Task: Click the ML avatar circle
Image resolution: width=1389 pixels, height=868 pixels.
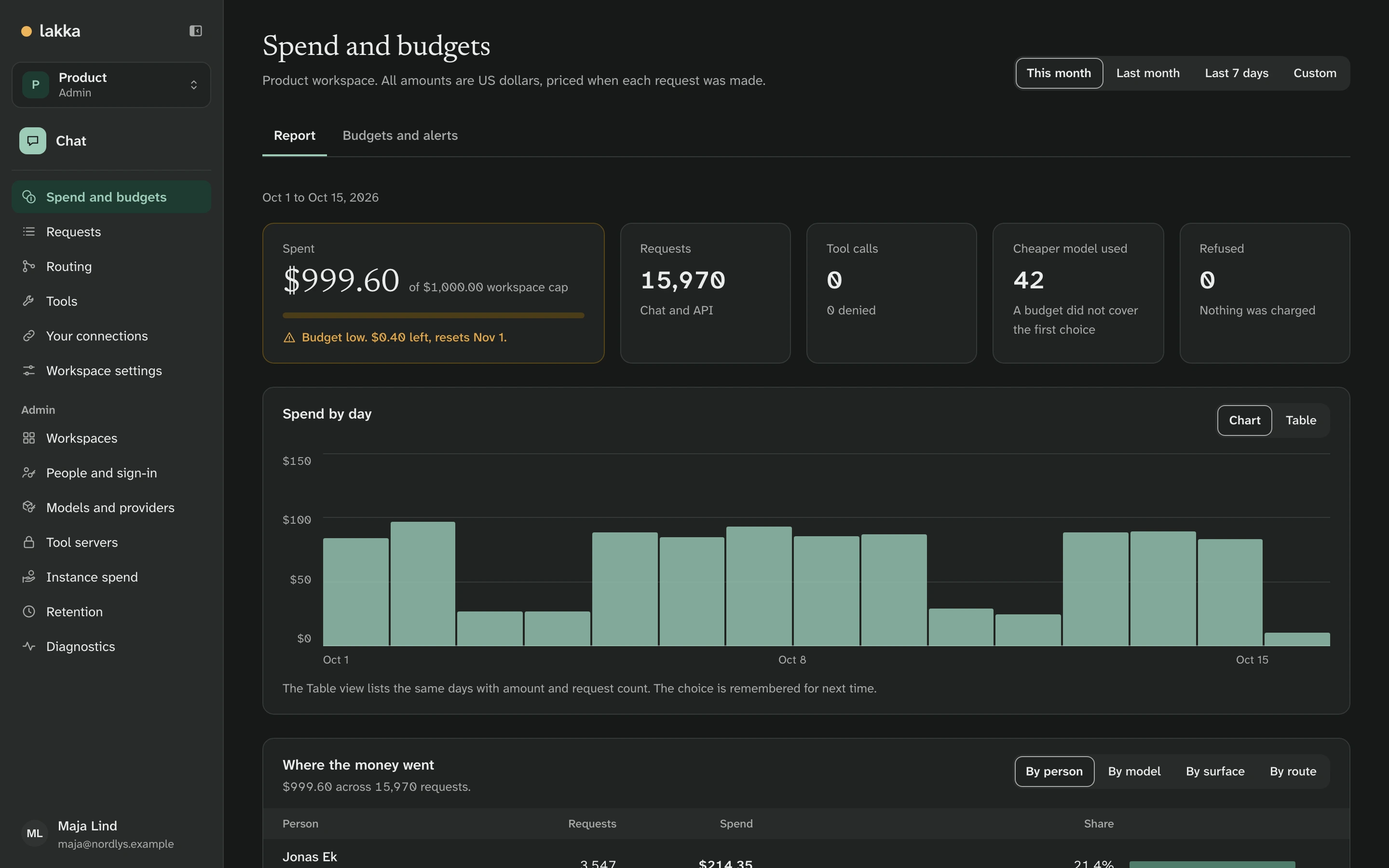Action: tap(34, 834)
